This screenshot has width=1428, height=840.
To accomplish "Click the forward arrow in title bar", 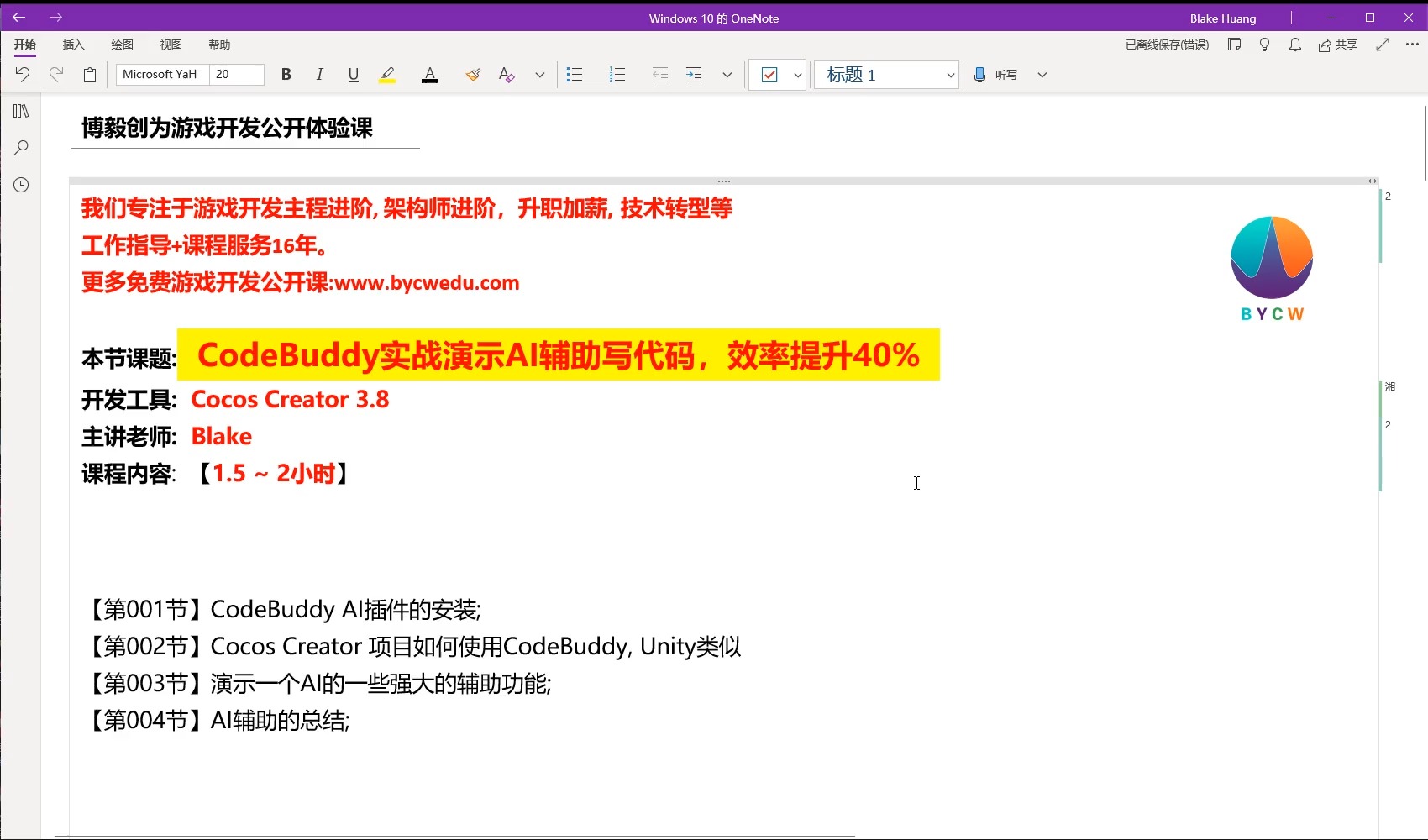I will coord(55,18).
